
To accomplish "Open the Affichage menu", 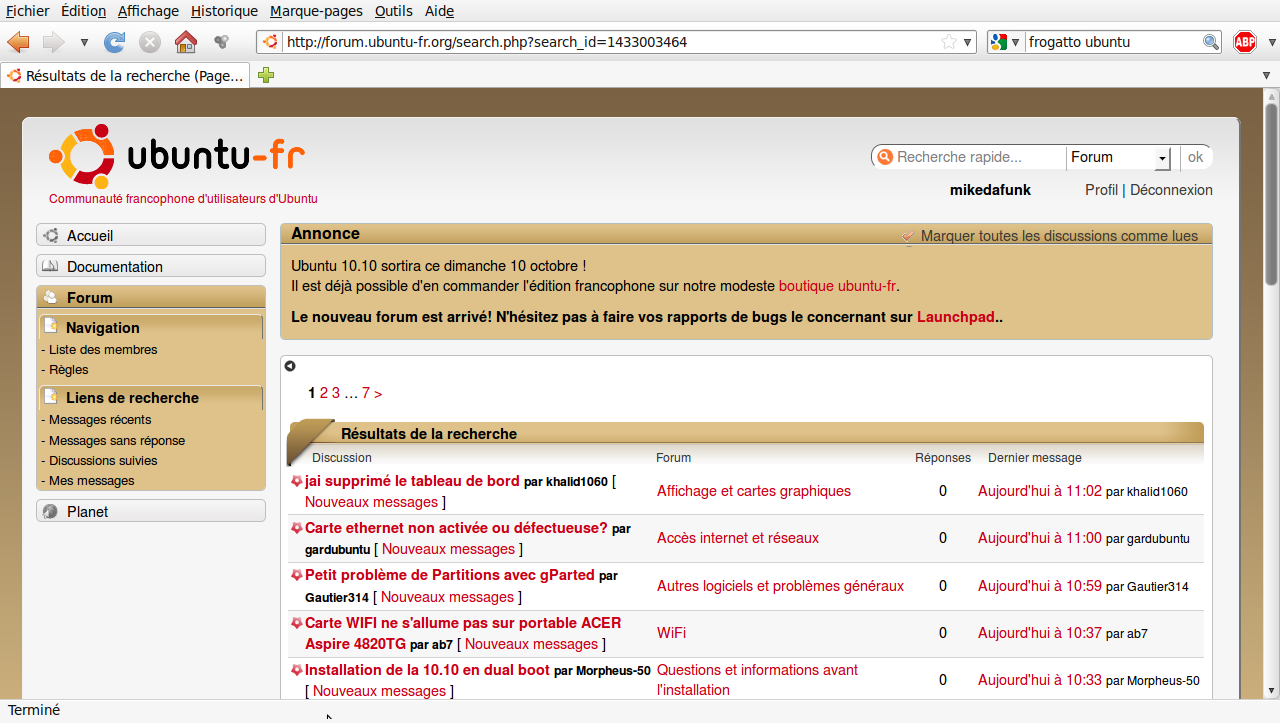I will [148, 11].
